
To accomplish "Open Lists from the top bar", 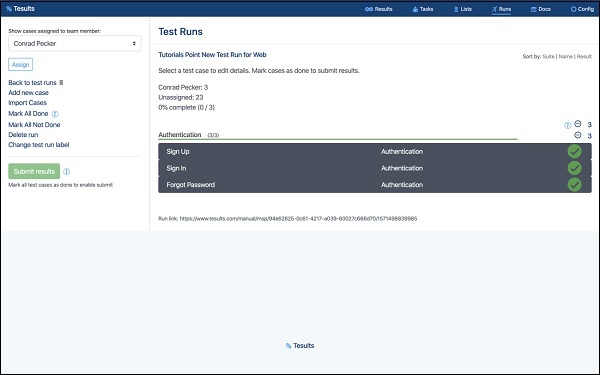I will pos(463,9).
